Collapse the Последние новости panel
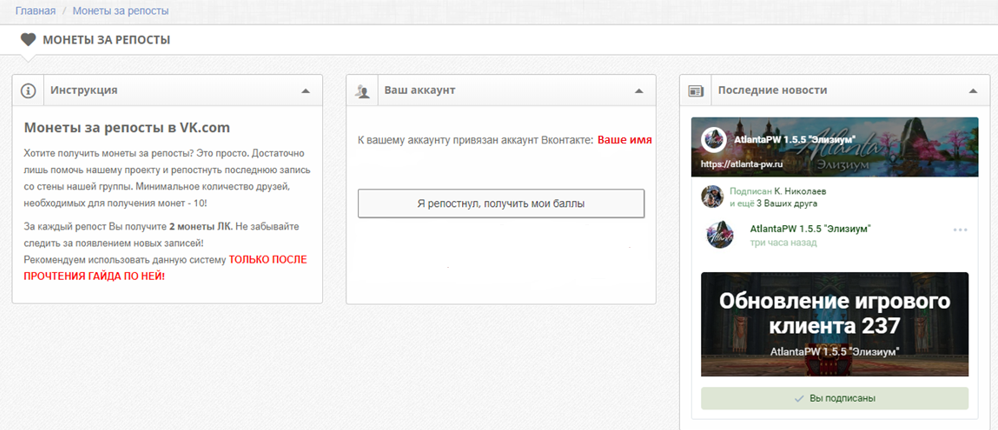The image size is (998, 430). click(x=973, y=91)
